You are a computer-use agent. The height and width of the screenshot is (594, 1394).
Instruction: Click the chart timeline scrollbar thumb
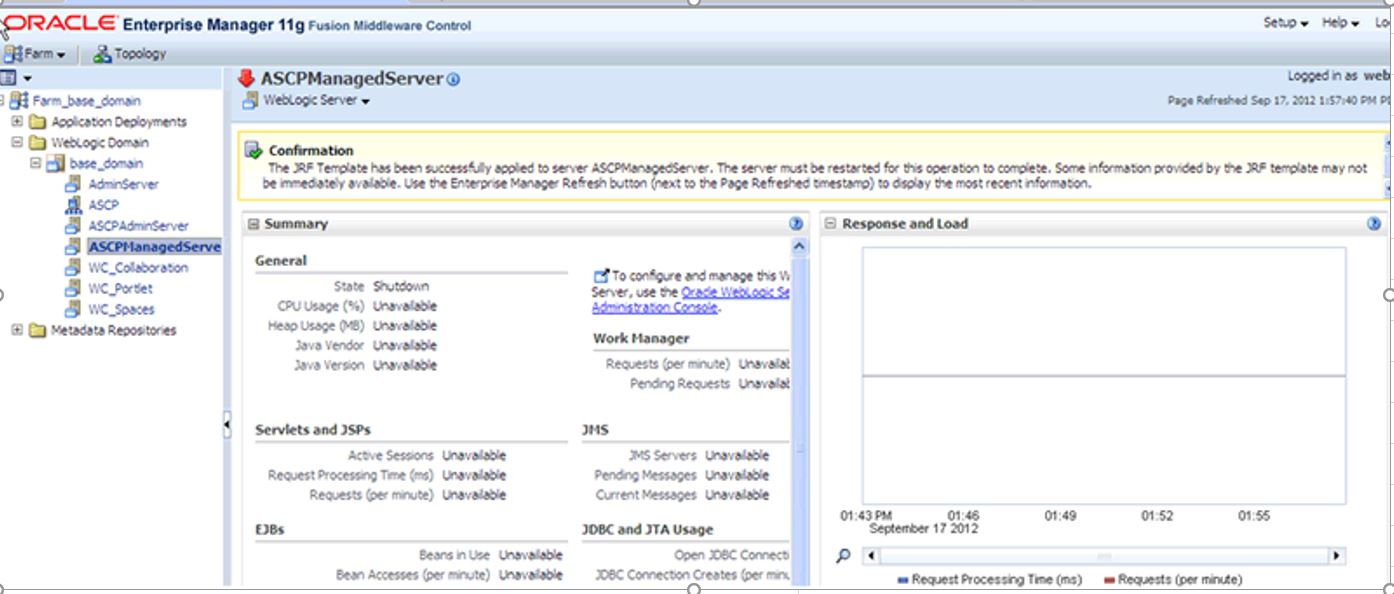point(1103,556)
